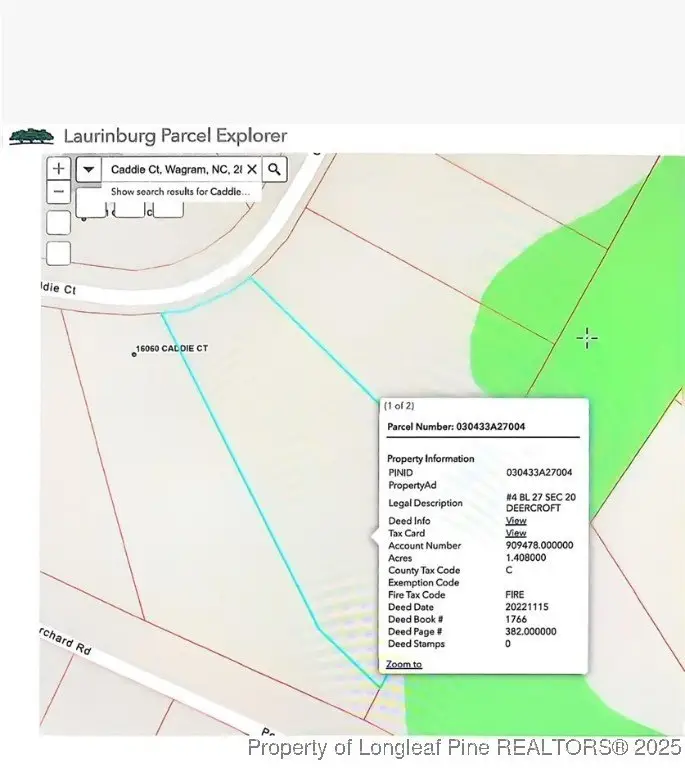
Task: Clear the search box with the X
Action: (x=252, y=170)
